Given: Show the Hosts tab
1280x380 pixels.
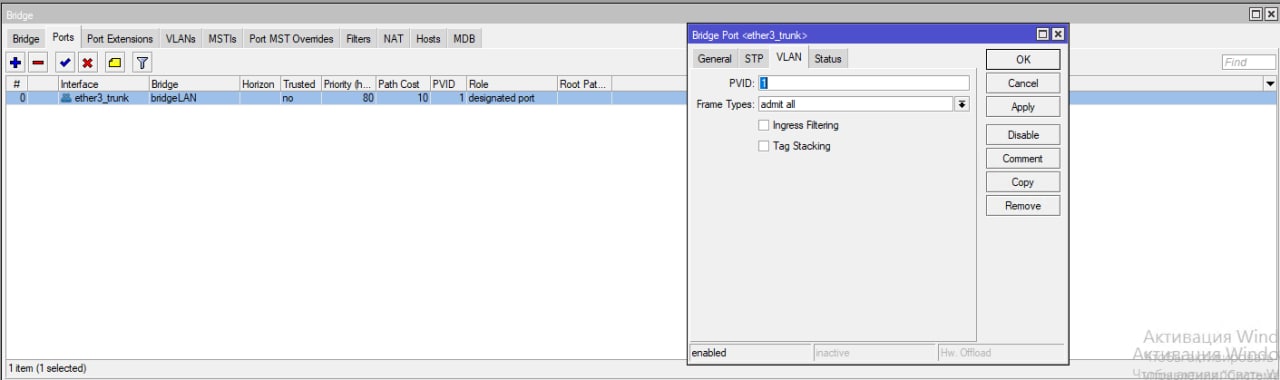Looking at the screenshot, I should click(428, 39).
